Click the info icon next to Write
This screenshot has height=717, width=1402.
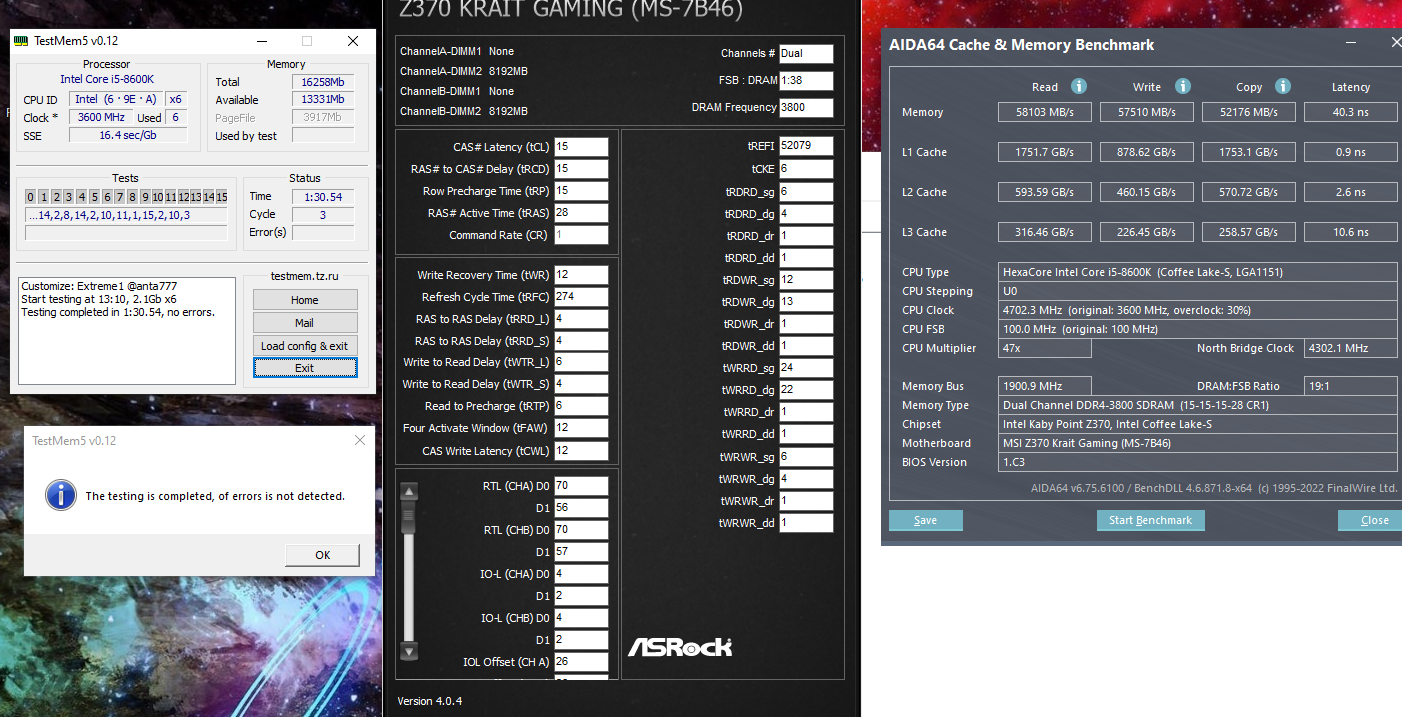click(1183, 87)
